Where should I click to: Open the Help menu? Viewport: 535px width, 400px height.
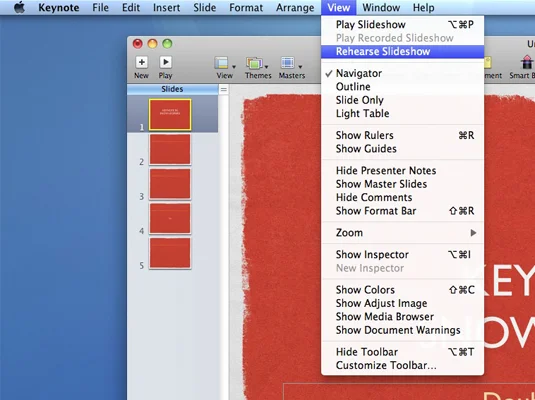[423, 8]
